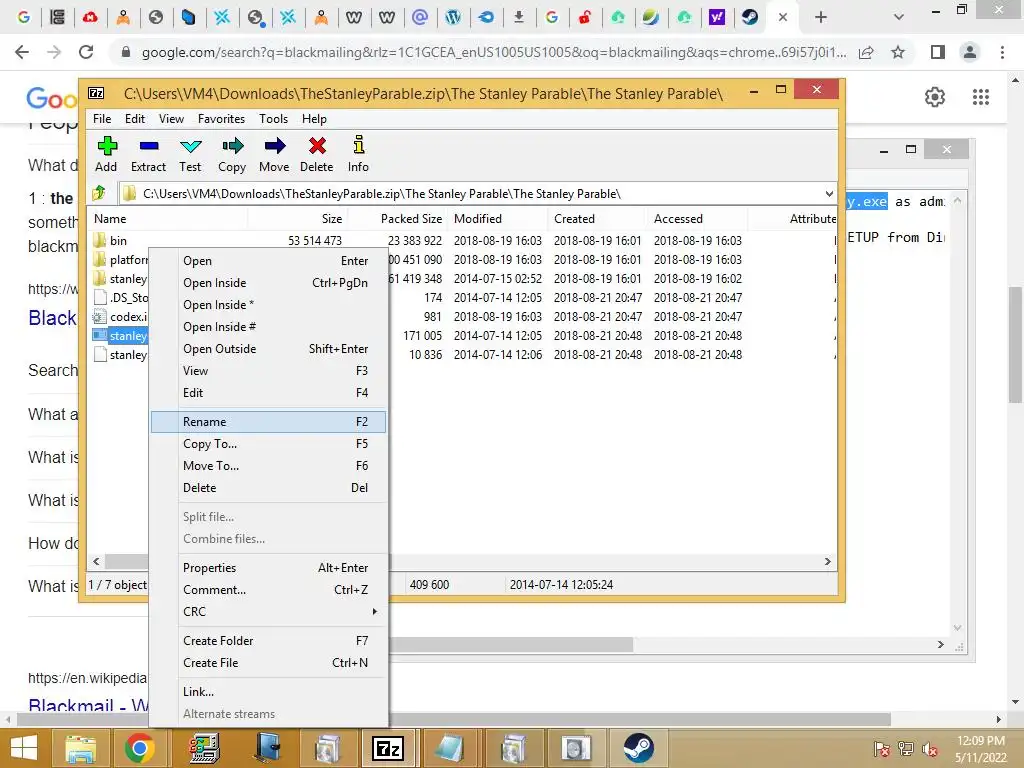
Task: Open the Edit menu in 7-Zip
Action: [135, 119]
